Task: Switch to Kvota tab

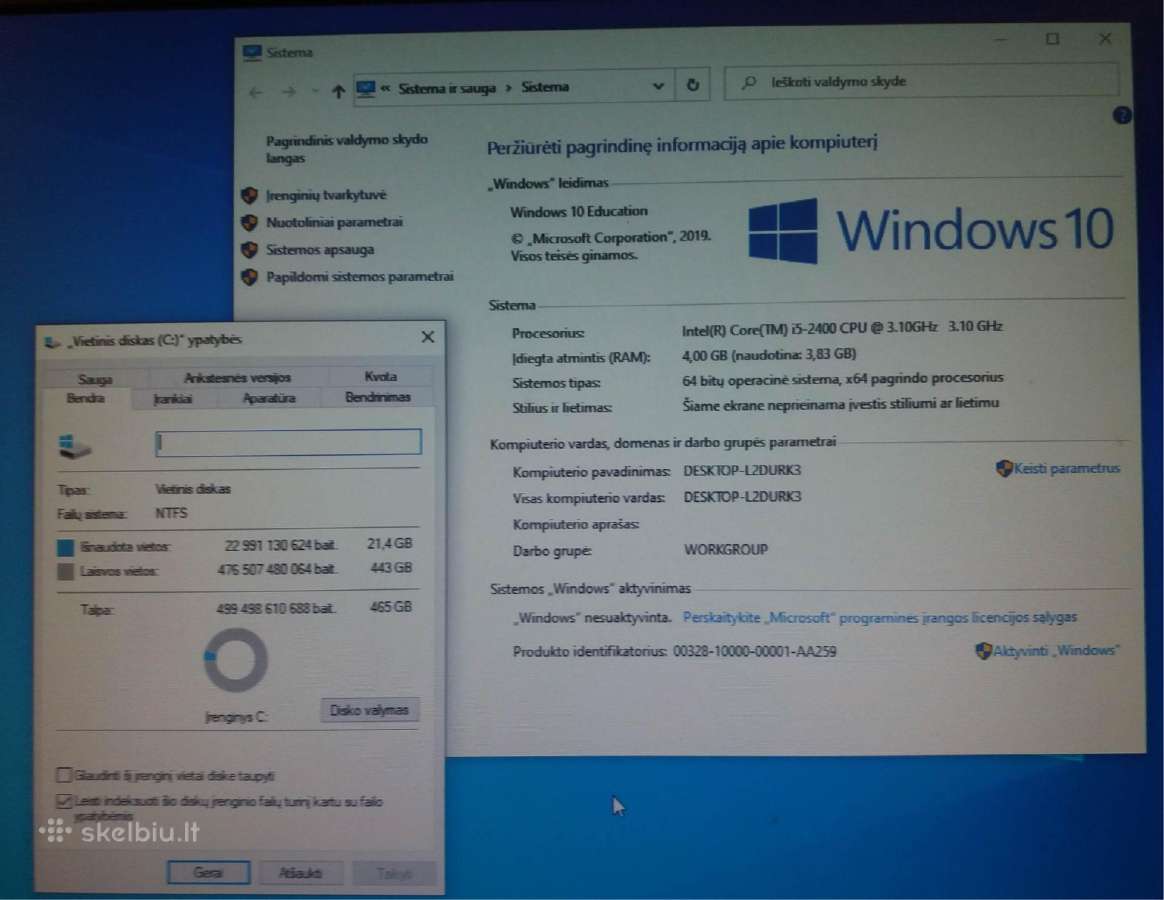Action: (x=380, y=376)
